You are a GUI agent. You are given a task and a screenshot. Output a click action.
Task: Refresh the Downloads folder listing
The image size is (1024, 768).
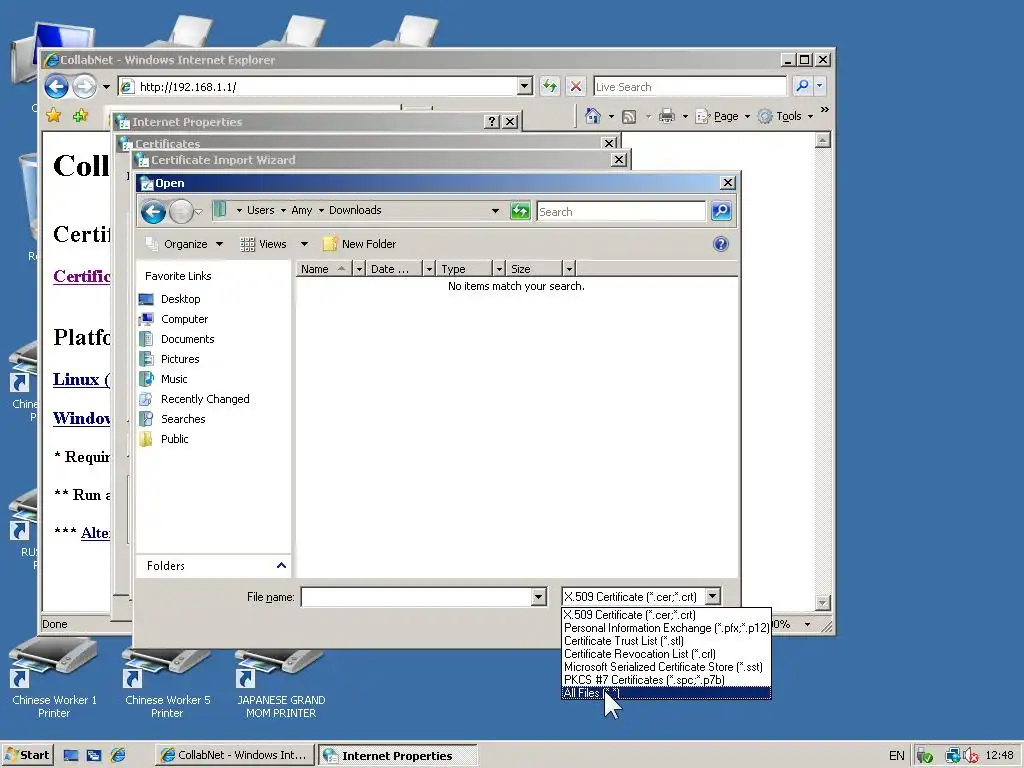[520, 211]
